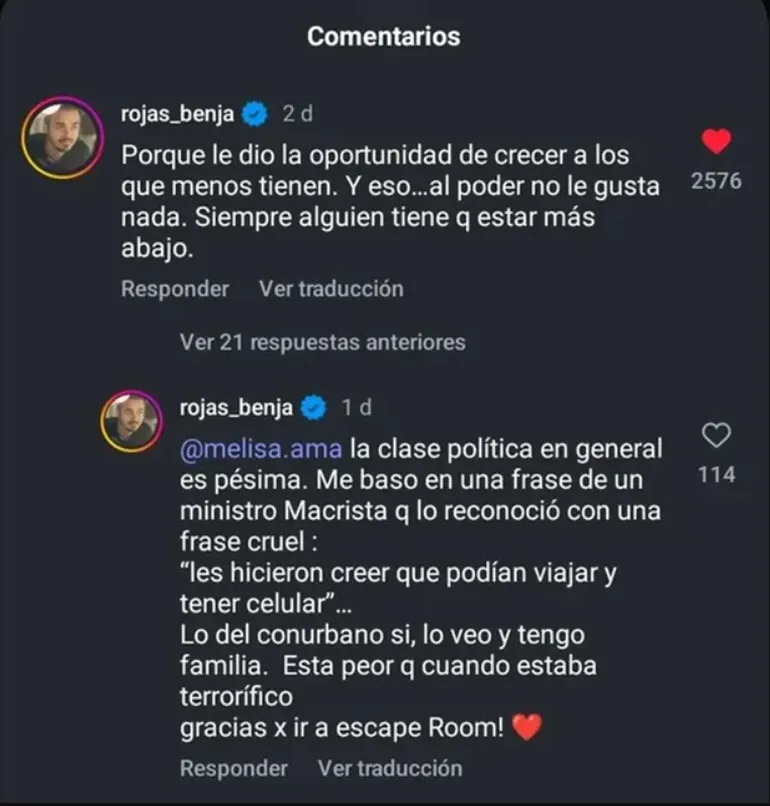Screen dimensions: 770x806
Task: Reply to the top comment via Responder
Action: click(175, 289)
